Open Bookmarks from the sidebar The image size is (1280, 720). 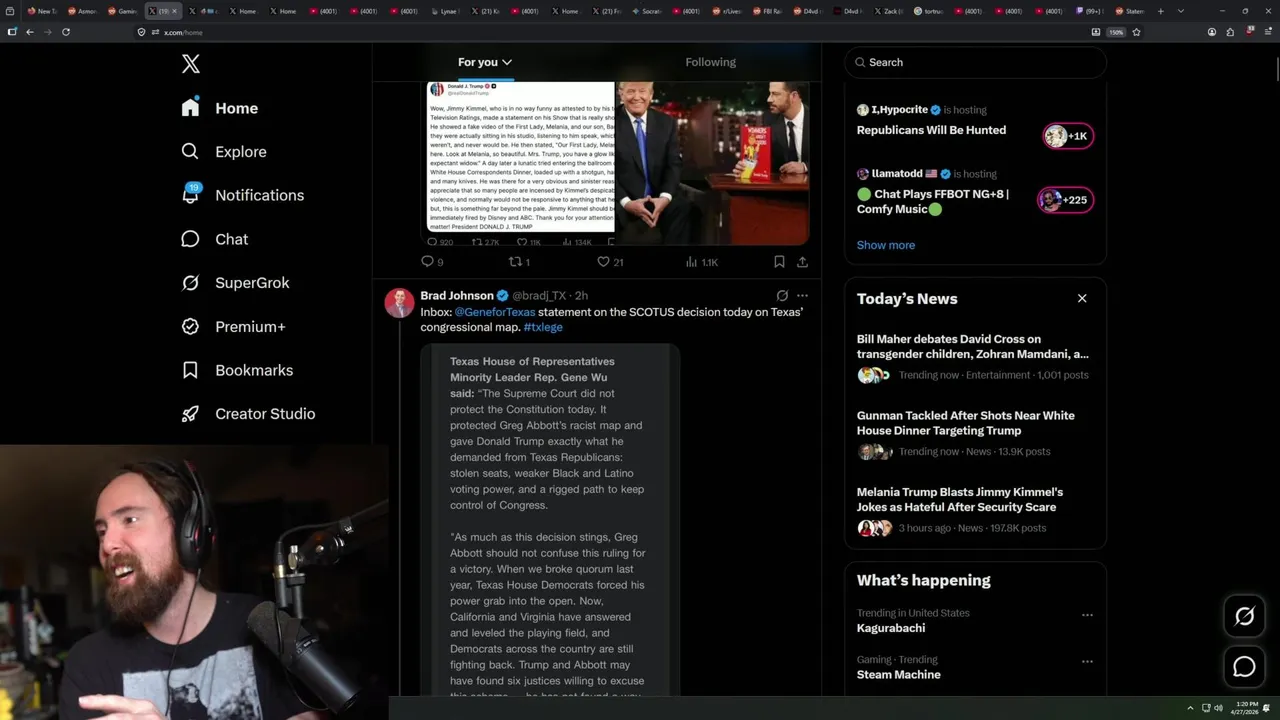point(237,370)
